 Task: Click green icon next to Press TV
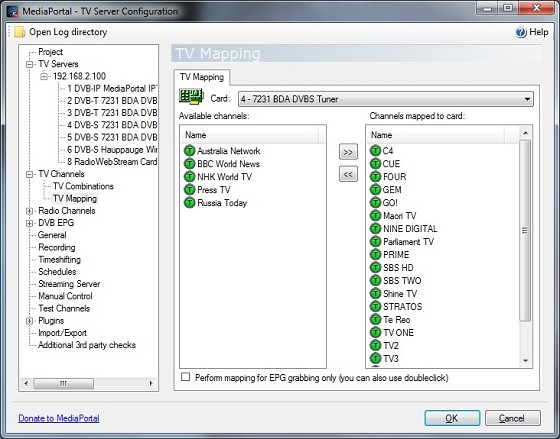(x=189, y=190)
